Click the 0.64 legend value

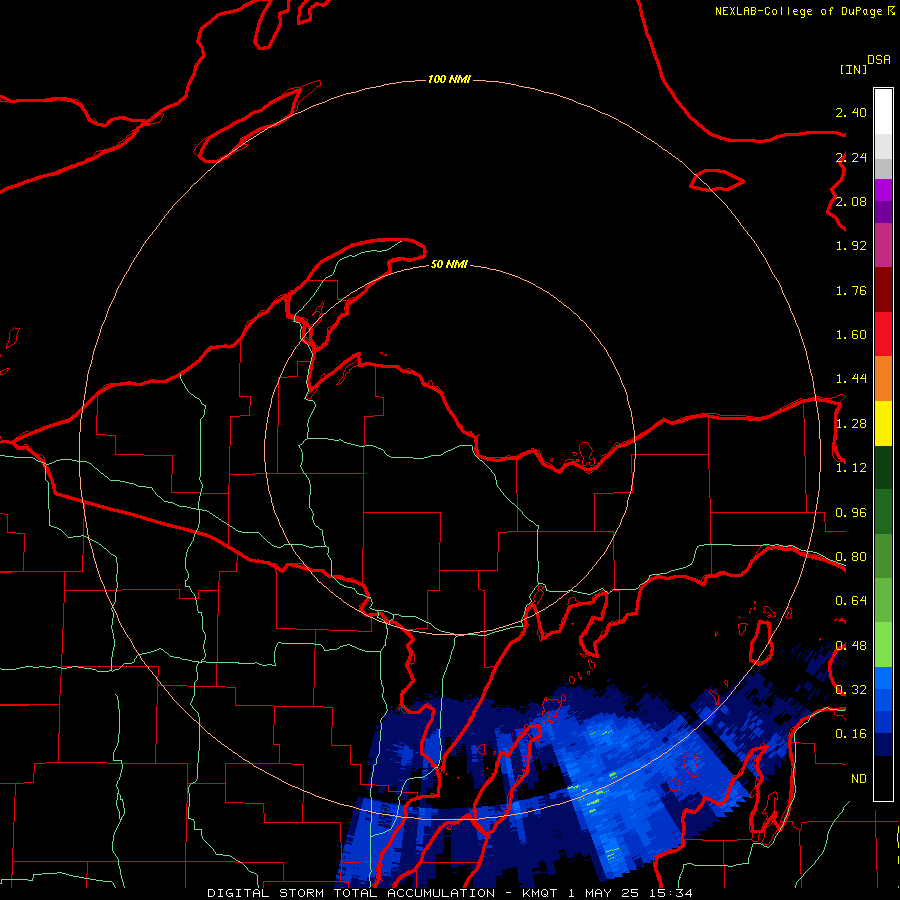[x=851, y=601]
